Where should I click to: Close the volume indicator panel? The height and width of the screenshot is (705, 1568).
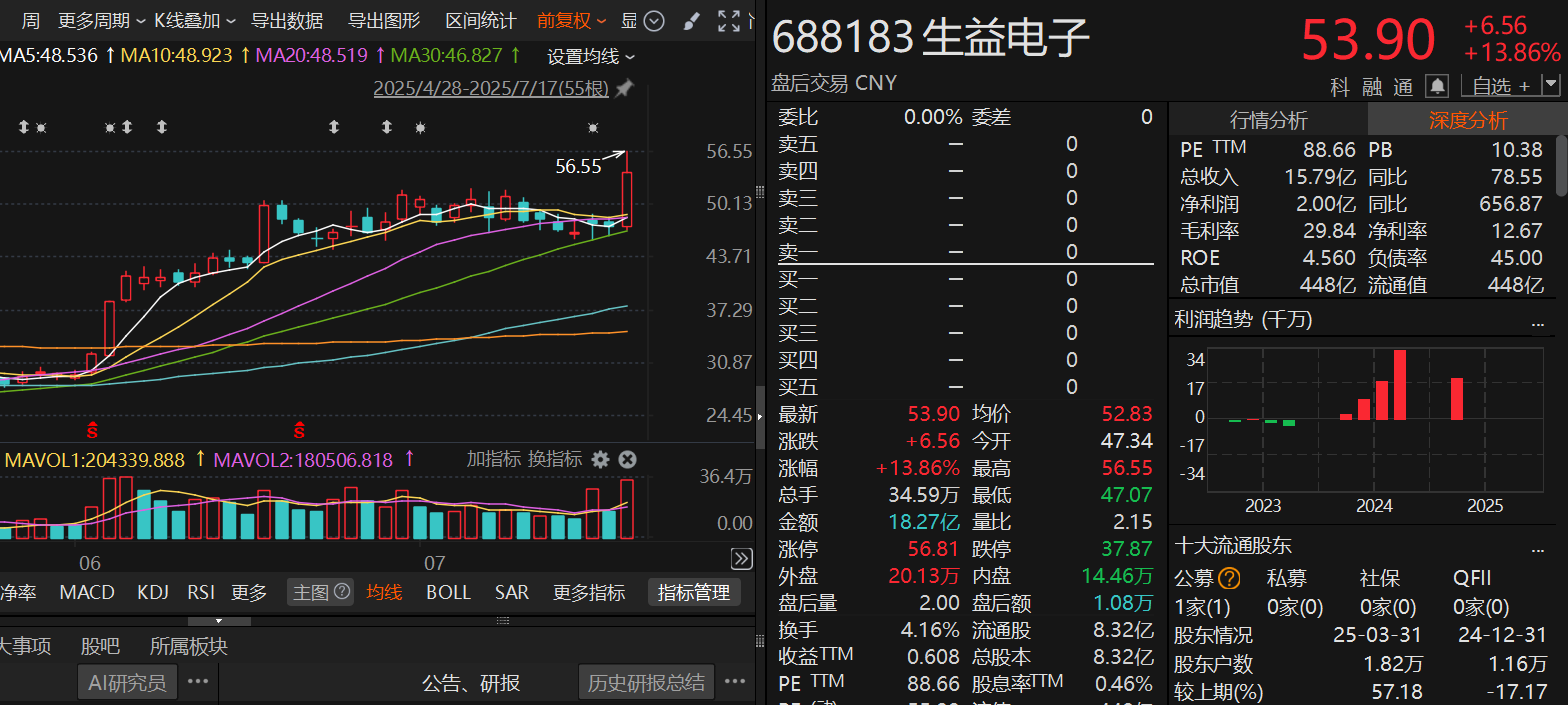point(627,459)
